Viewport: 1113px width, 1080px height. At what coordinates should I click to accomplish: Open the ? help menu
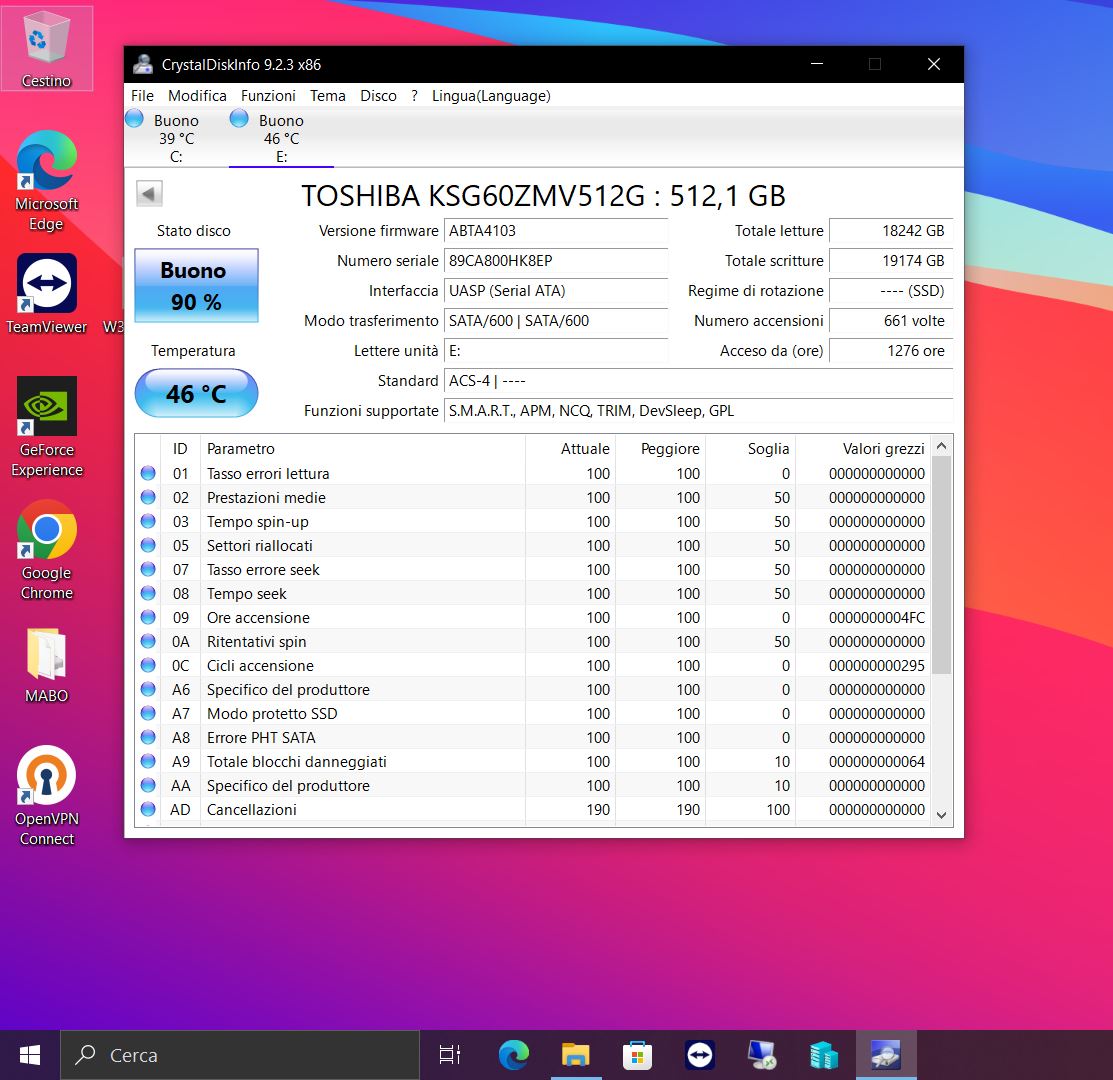click(415, 96)
